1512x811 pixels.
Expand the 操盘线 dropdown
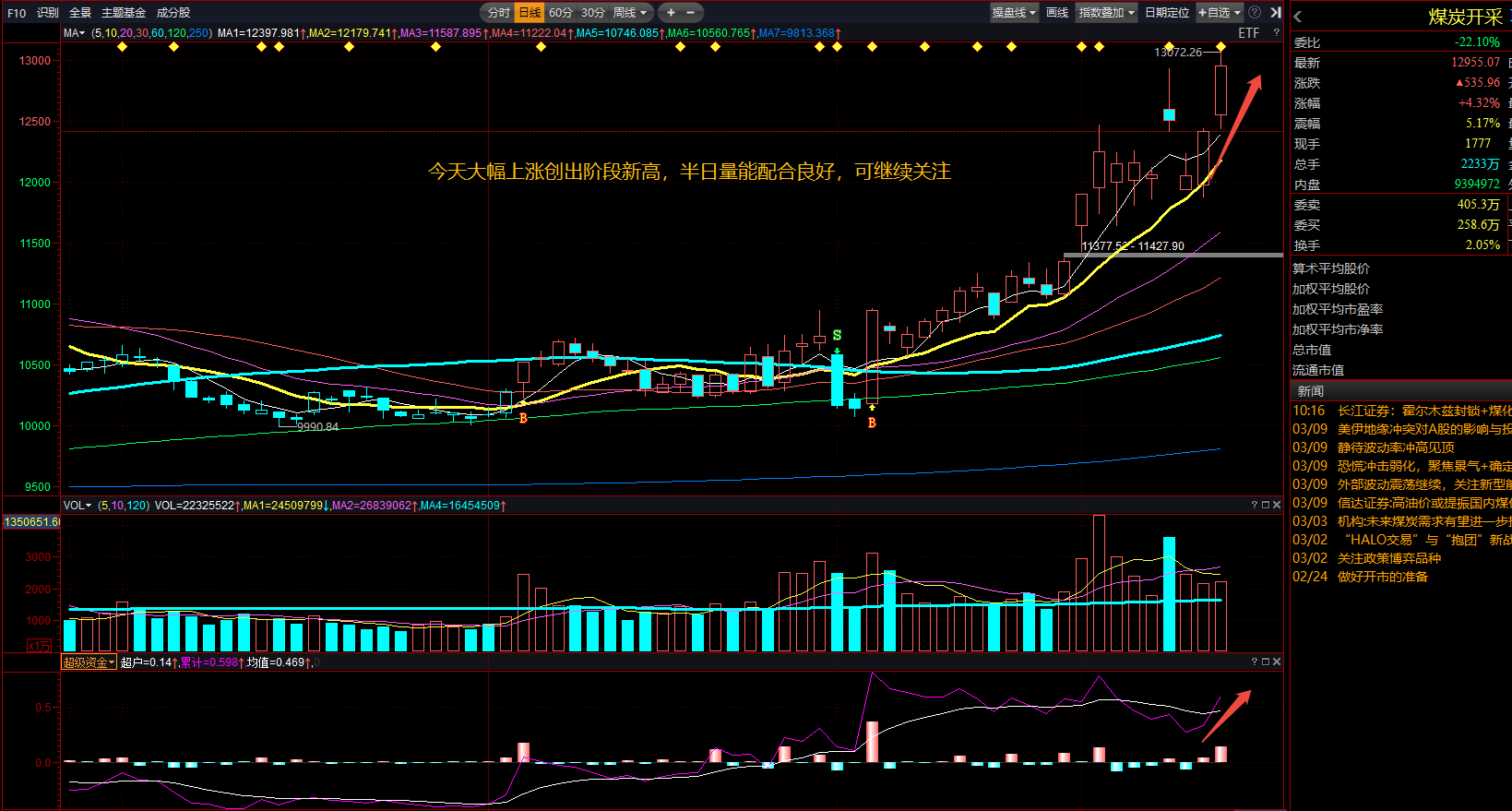[x=1015, y=12]
